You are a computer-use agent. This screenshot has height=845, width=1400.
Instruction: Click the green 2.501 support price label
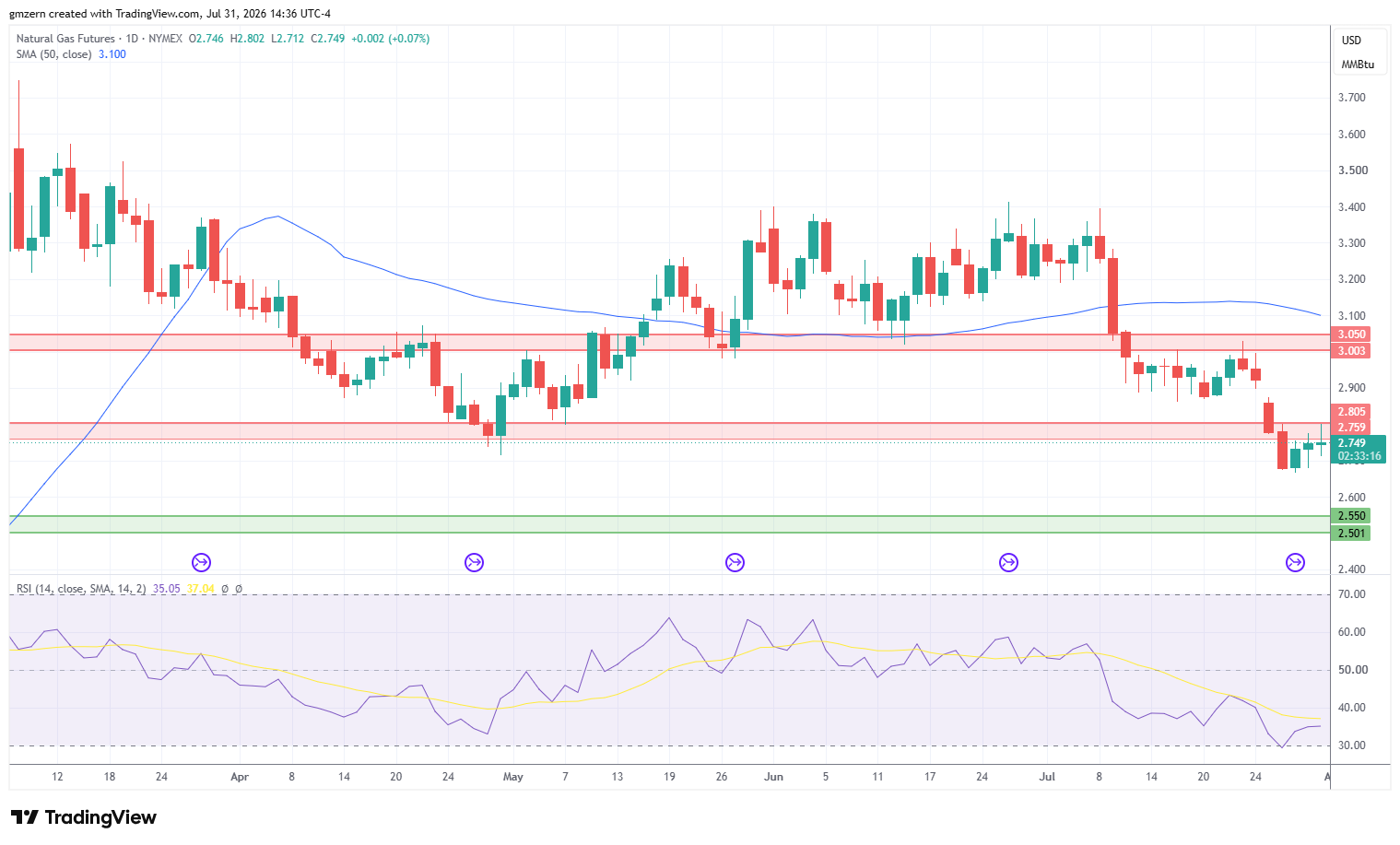(x=1351, y=534)
